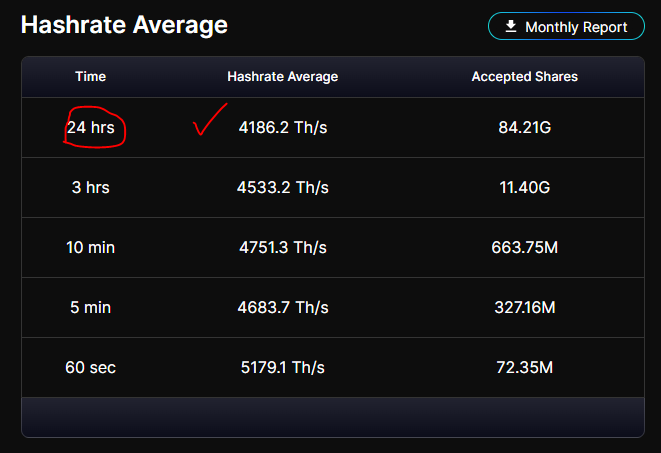Click the Time column header
The height and width of the screenshot is (453, 661).
click(91, 76)
